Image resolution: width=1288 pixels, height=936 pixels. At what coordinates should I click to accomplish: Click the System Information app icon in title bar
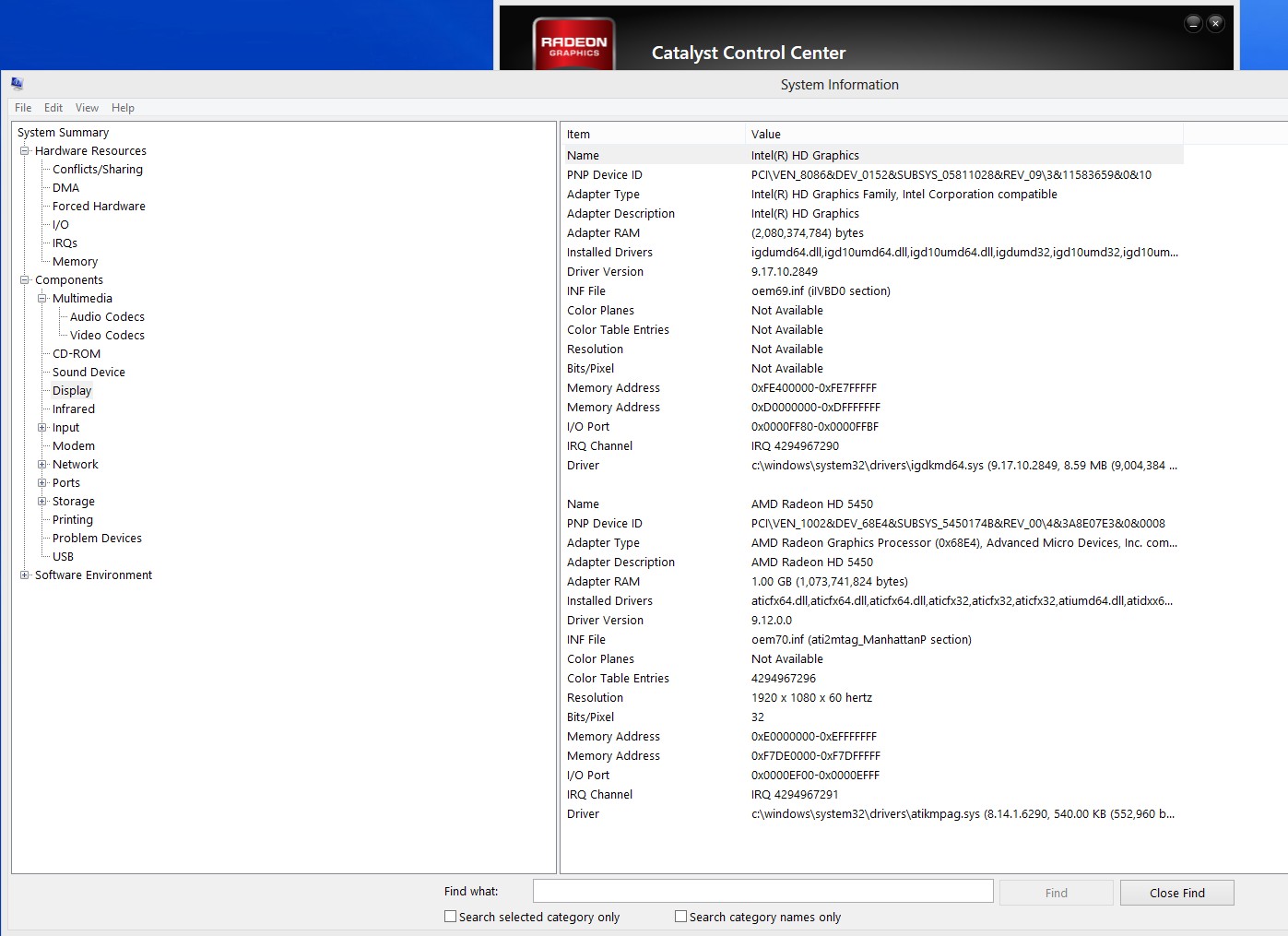click(17, 84)
